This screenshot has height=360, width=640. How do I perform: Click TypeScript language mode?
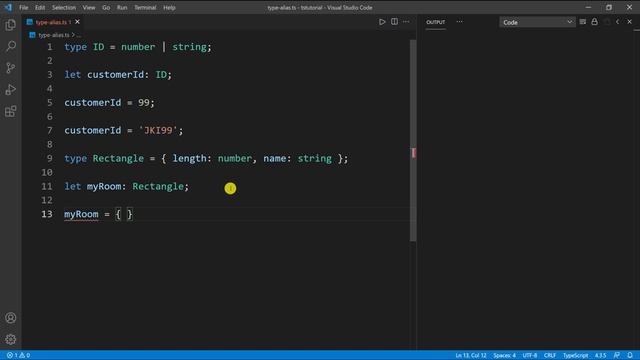click(576, 356)
